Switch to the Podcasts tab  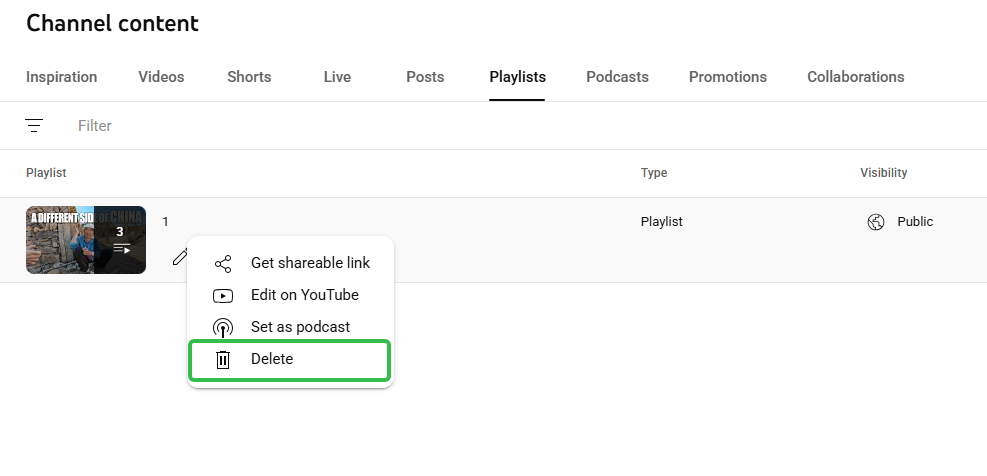click(618, 77)
